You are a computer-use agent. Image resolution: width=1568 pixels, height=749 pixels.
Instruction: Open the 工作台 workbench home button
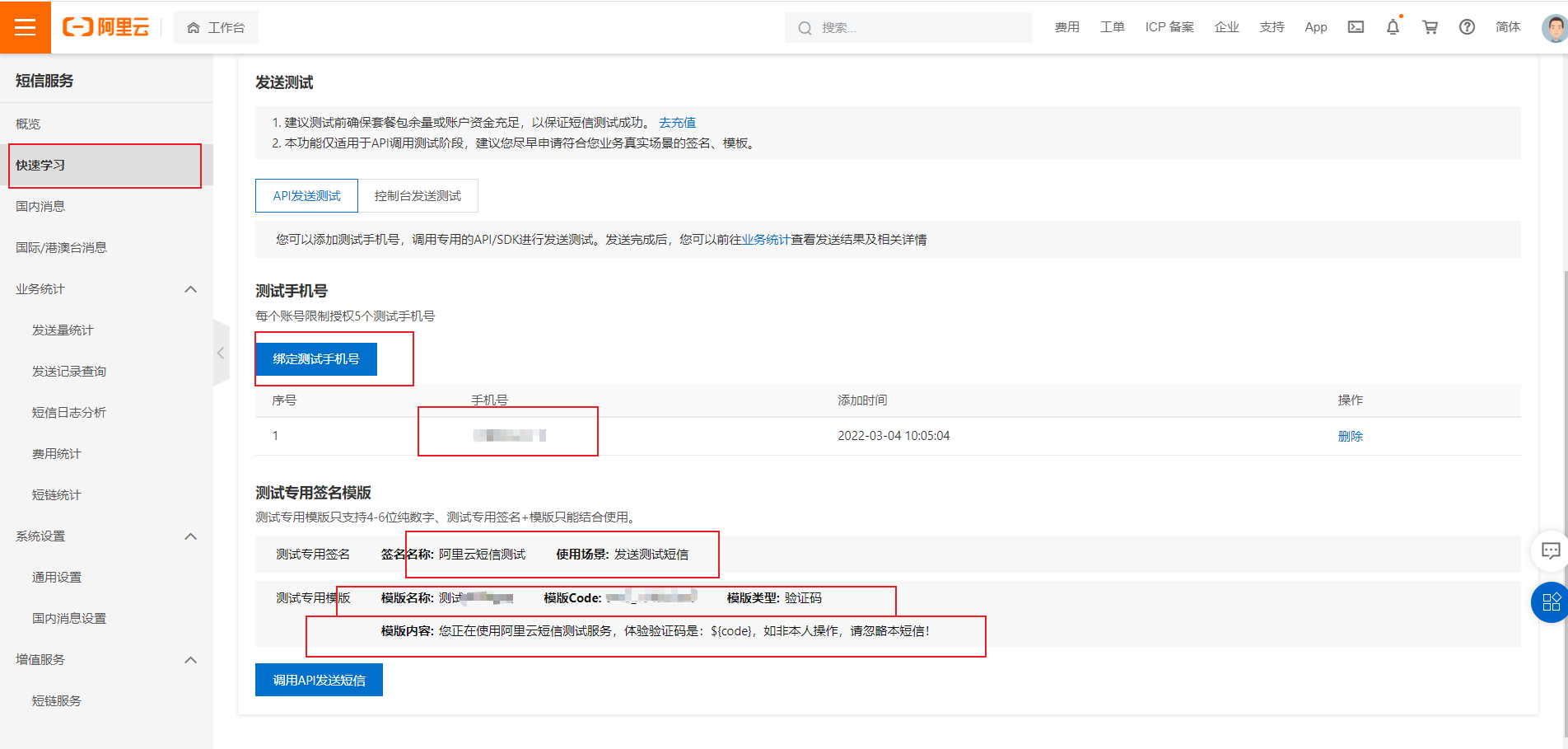(216, 27)
